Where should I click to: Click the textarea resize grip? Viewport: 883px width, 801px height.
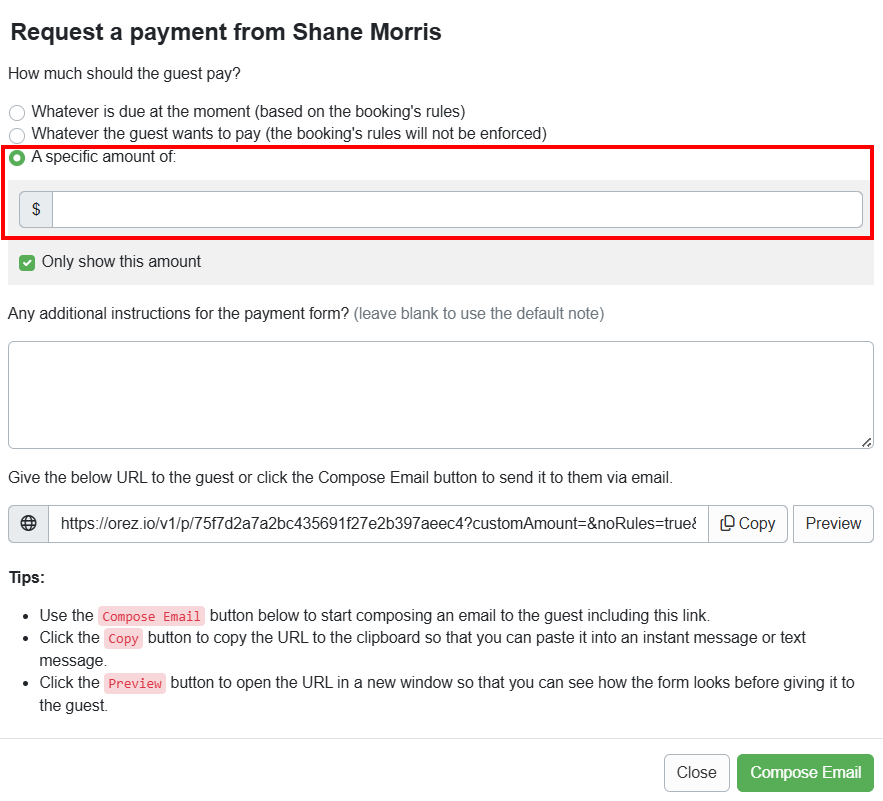point(864,440)
